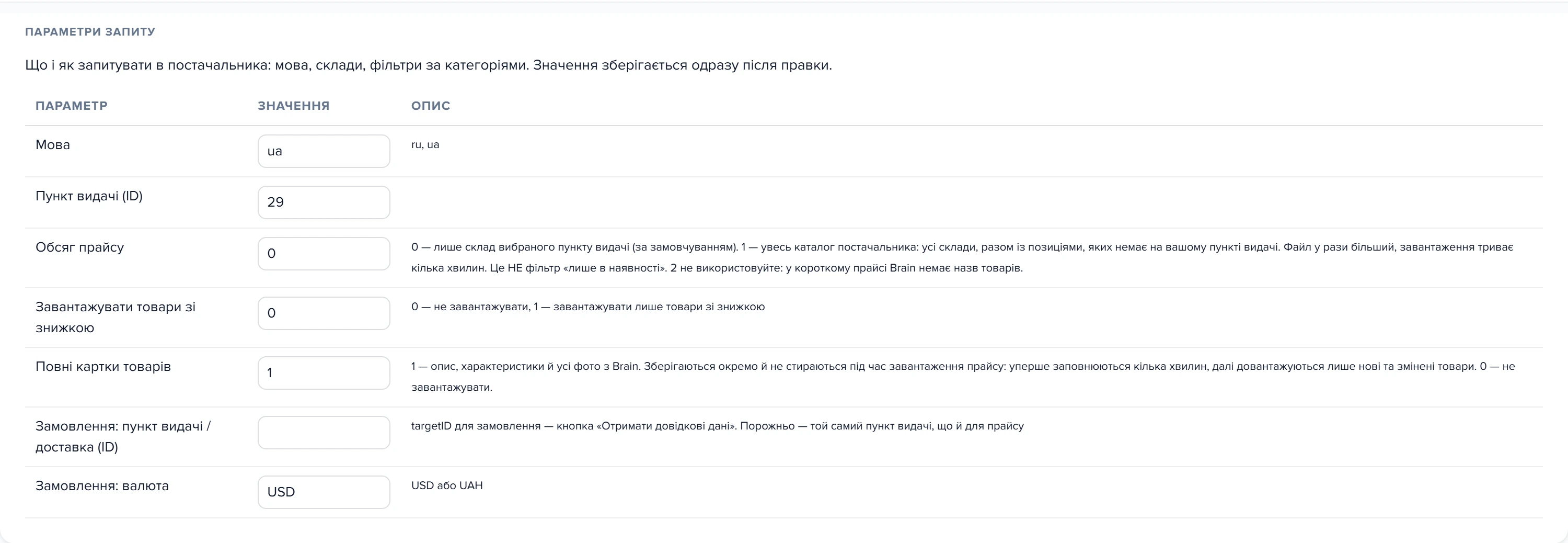The height and width of the screenshot is (543, 1568).
Task: Focus the Повні картки товарів field with 1
Action: tap(324, 373)
